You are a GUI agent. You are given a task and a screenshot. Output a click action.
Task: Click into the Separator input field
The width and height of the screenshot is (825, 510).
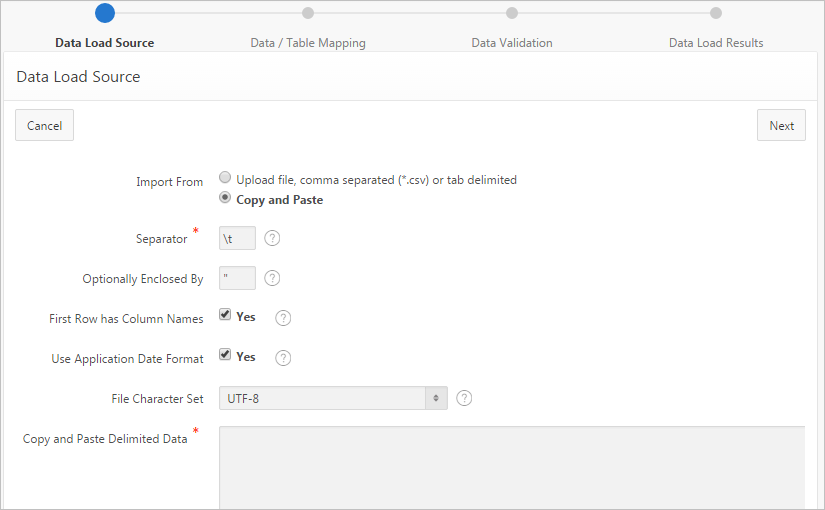pos(237,239)
